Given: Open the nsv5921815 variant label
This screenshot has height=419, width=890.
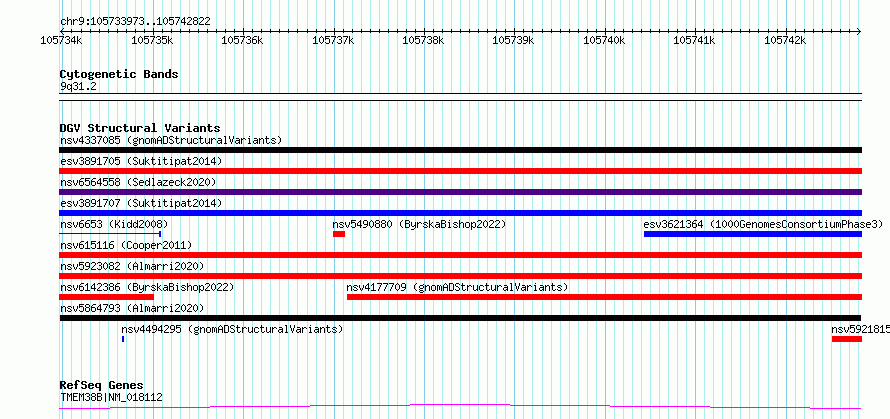Looking at the screenshot, I should tap(860, 329).
